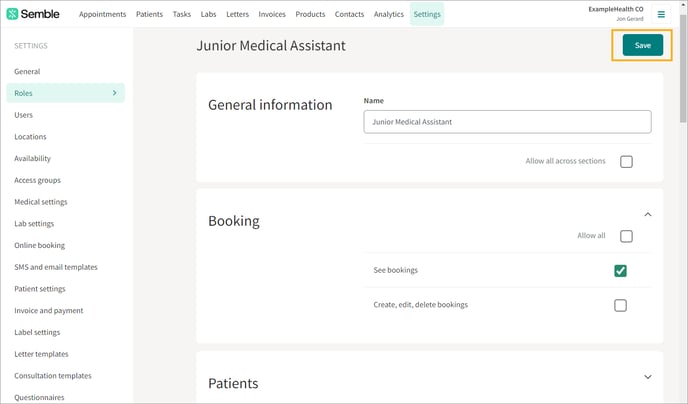Open the Invoices menu item
The image size is (688, 404).
pos(272,14)
